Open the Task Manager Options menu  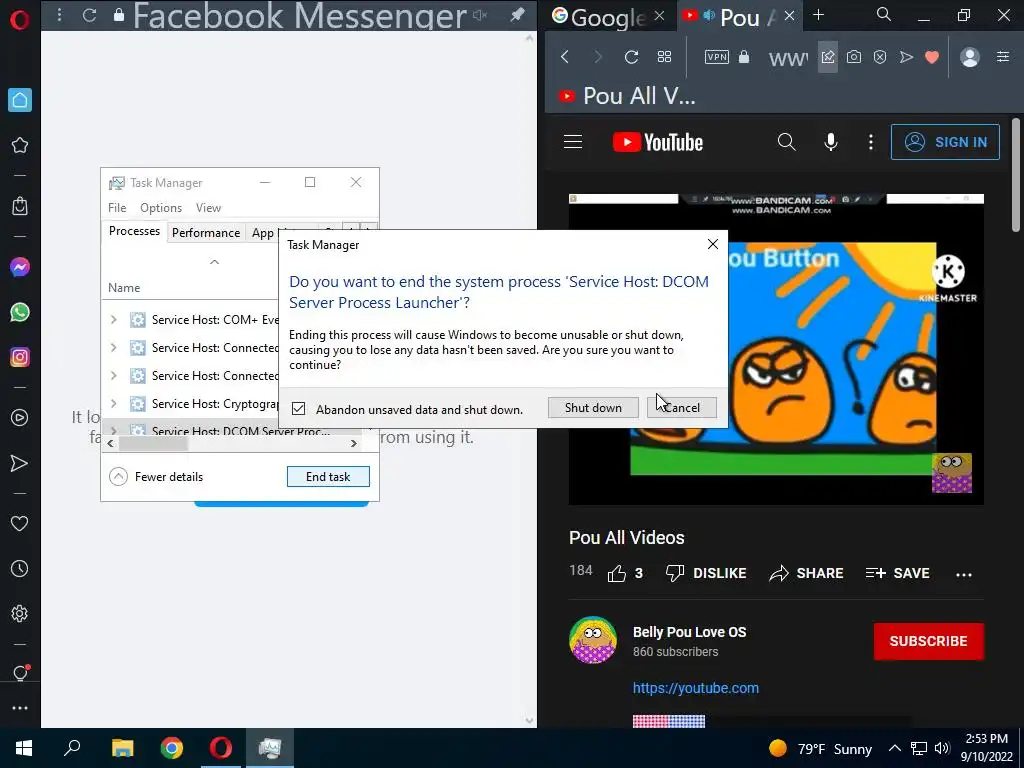coord(161,208)
